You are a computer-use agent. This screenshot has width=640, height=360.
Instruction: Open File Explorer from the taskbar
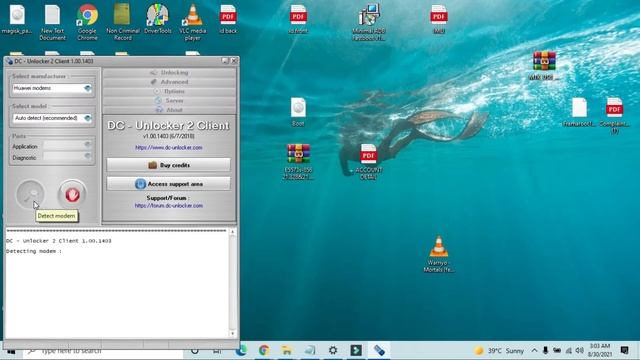(287, 350)
